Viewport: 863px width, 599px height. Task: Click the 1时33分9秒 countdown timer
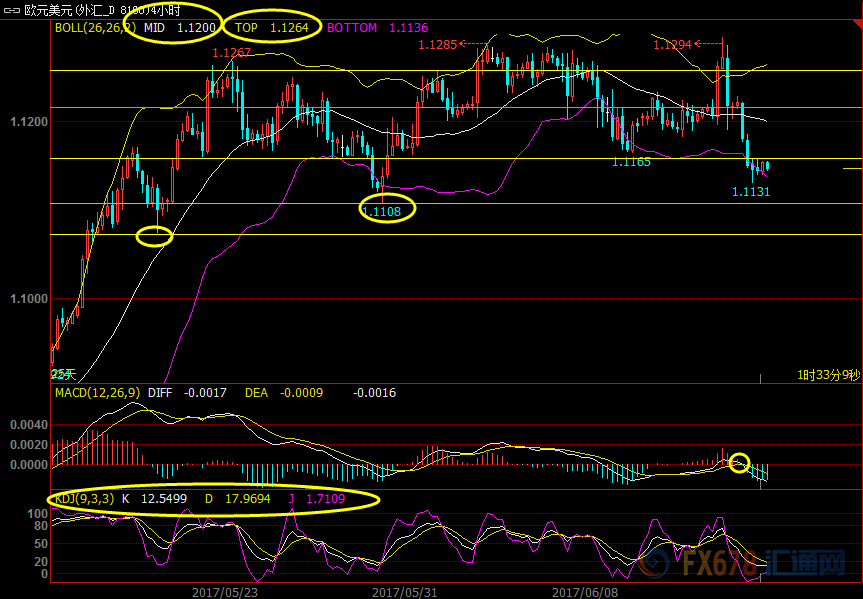(828, 375)
